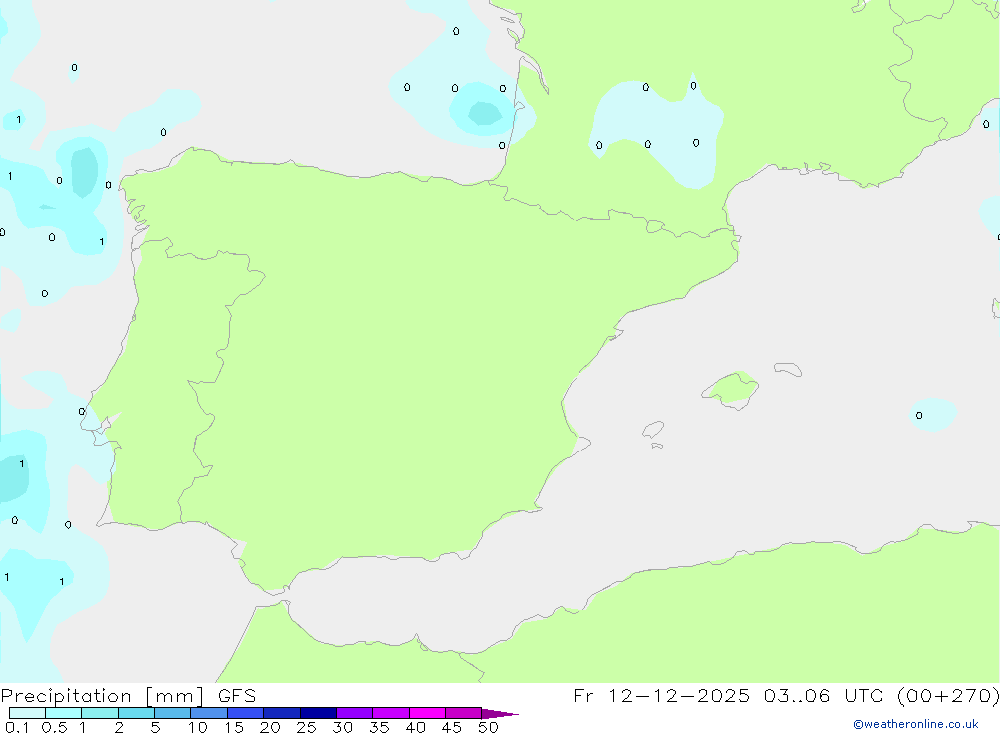Click the Mallorca island on the map
The width and height of the screenshot is (1000, 733).
click(731, 389)
